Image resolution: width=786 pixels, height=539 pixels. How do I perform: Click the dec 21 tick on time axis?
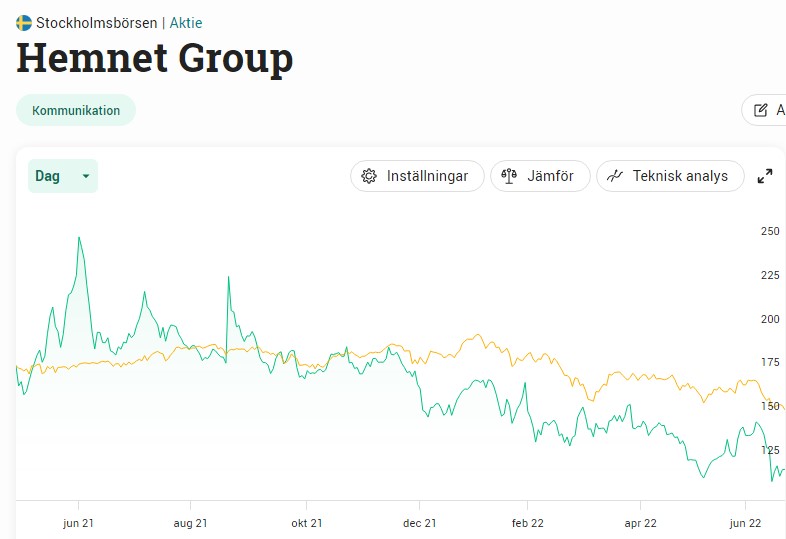tap(420, 523)
